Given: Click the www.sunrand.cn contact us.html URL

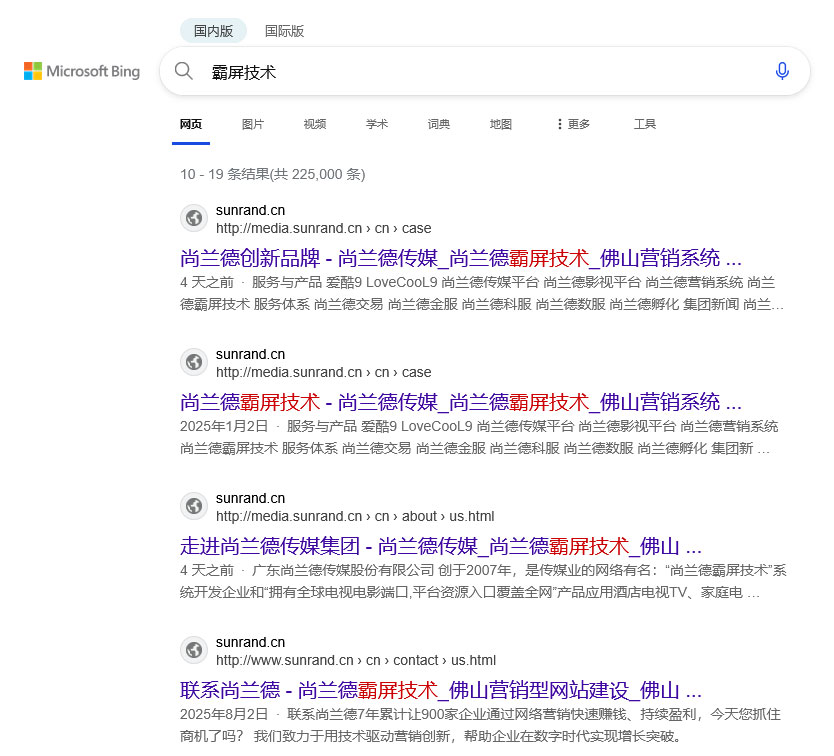Looking at the screenshot, I should point(356,660).
